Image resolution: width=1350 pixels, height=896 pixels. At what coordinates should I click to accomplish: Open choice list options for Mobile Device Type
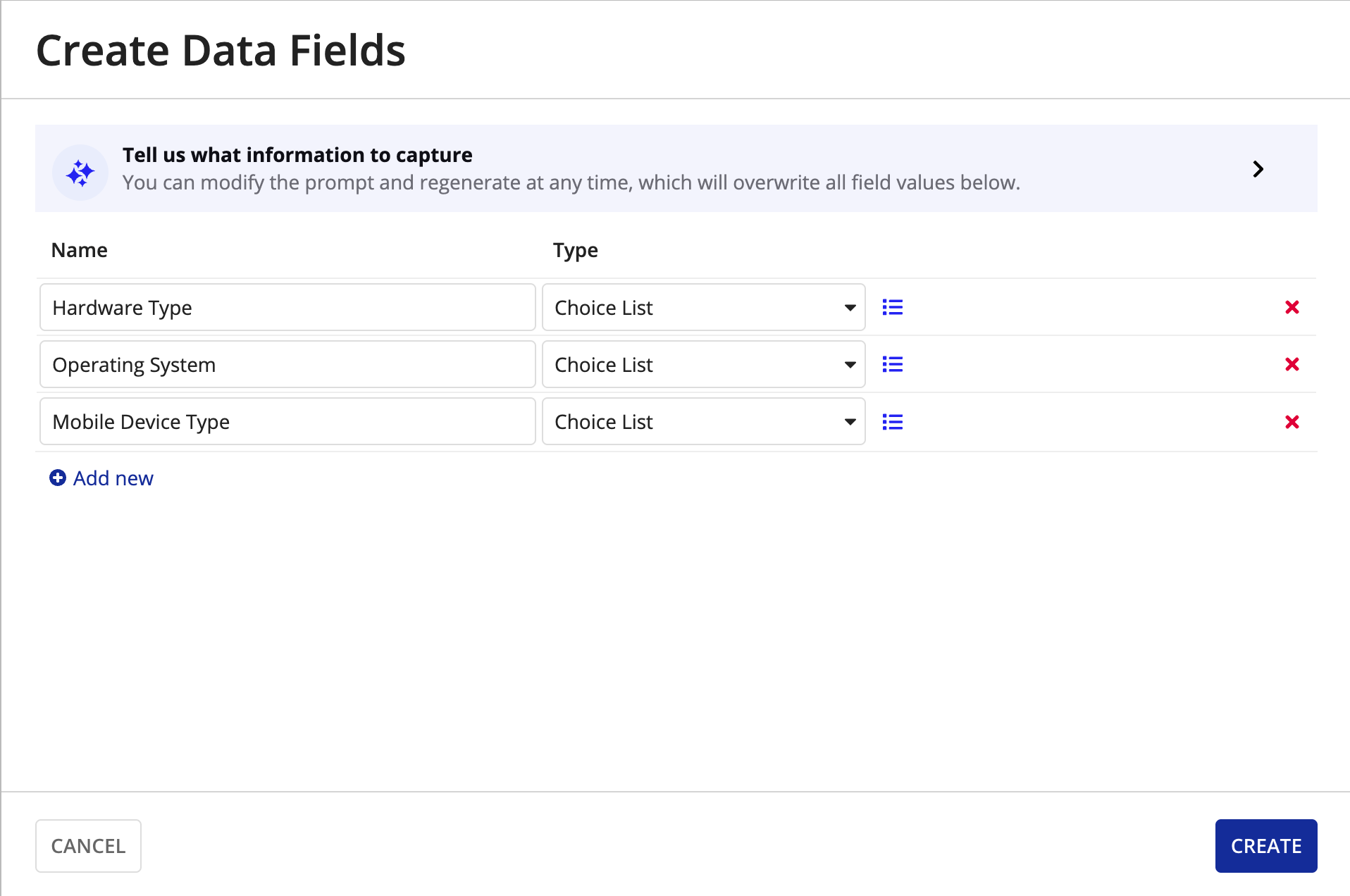coord(893,422)
